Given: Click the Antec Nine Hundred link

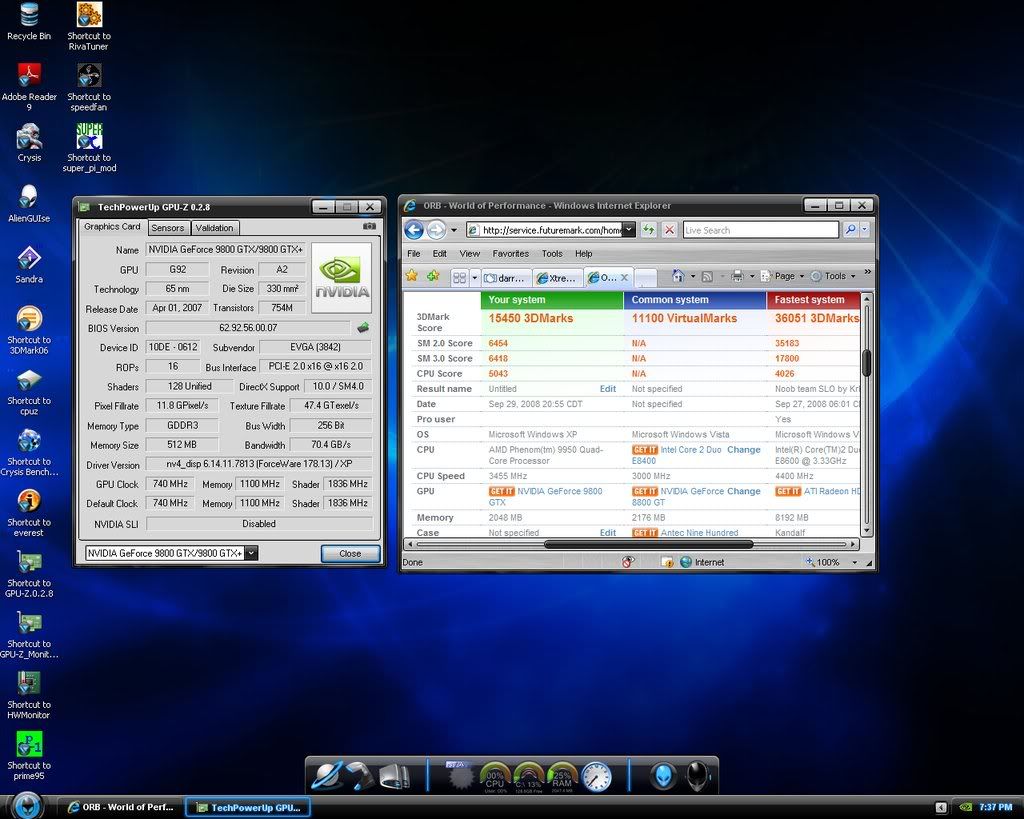Looking at the screenshot, I should 699,532.
